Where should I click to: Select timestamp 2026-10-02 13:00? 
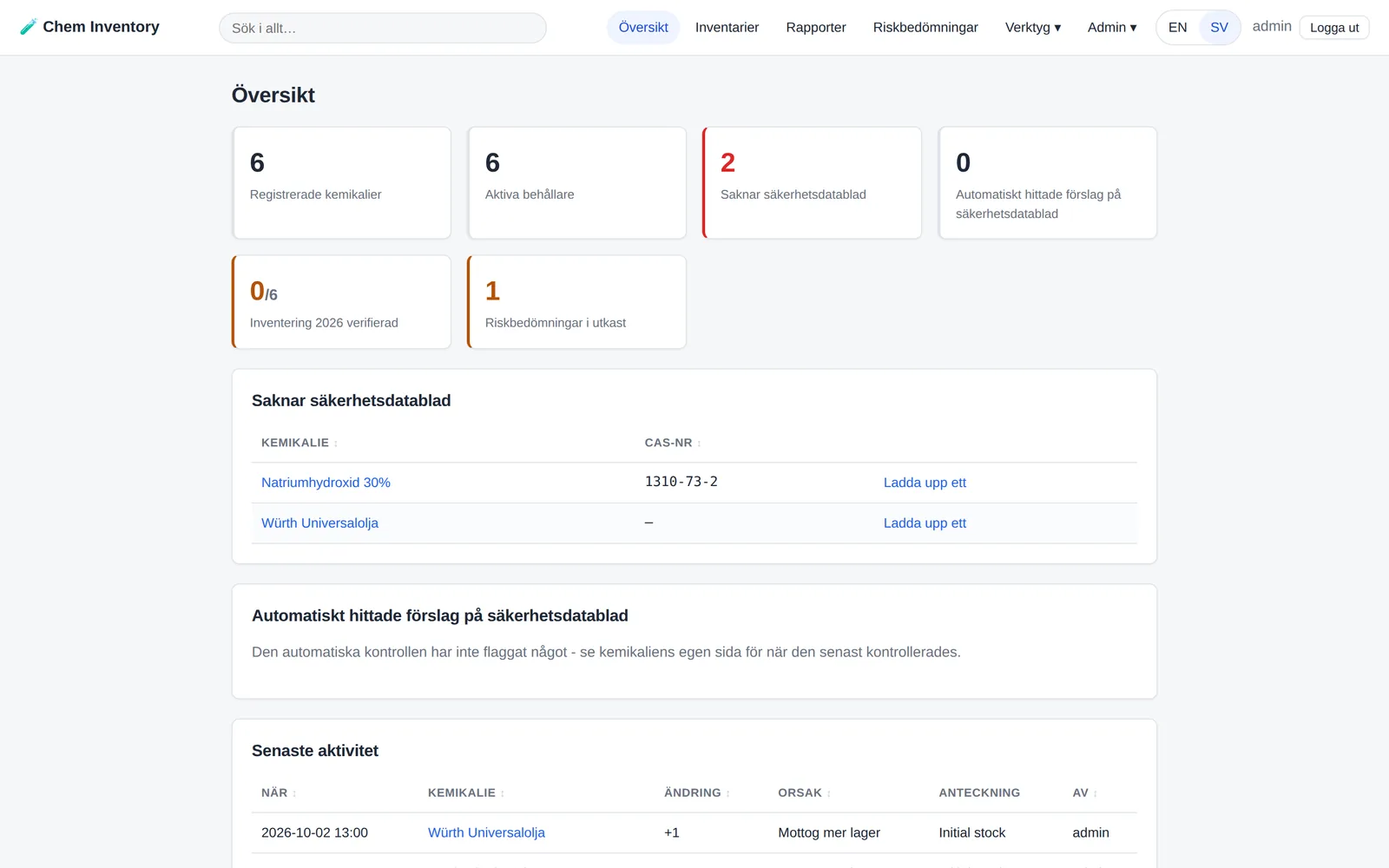[x=314, y=833]
